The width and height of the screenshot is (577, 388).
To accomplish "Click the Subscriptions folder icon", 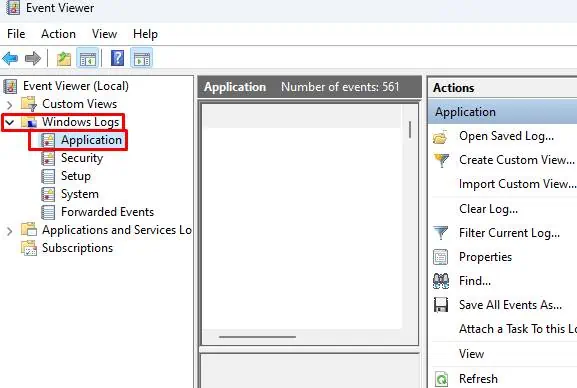I will point(29,248).
